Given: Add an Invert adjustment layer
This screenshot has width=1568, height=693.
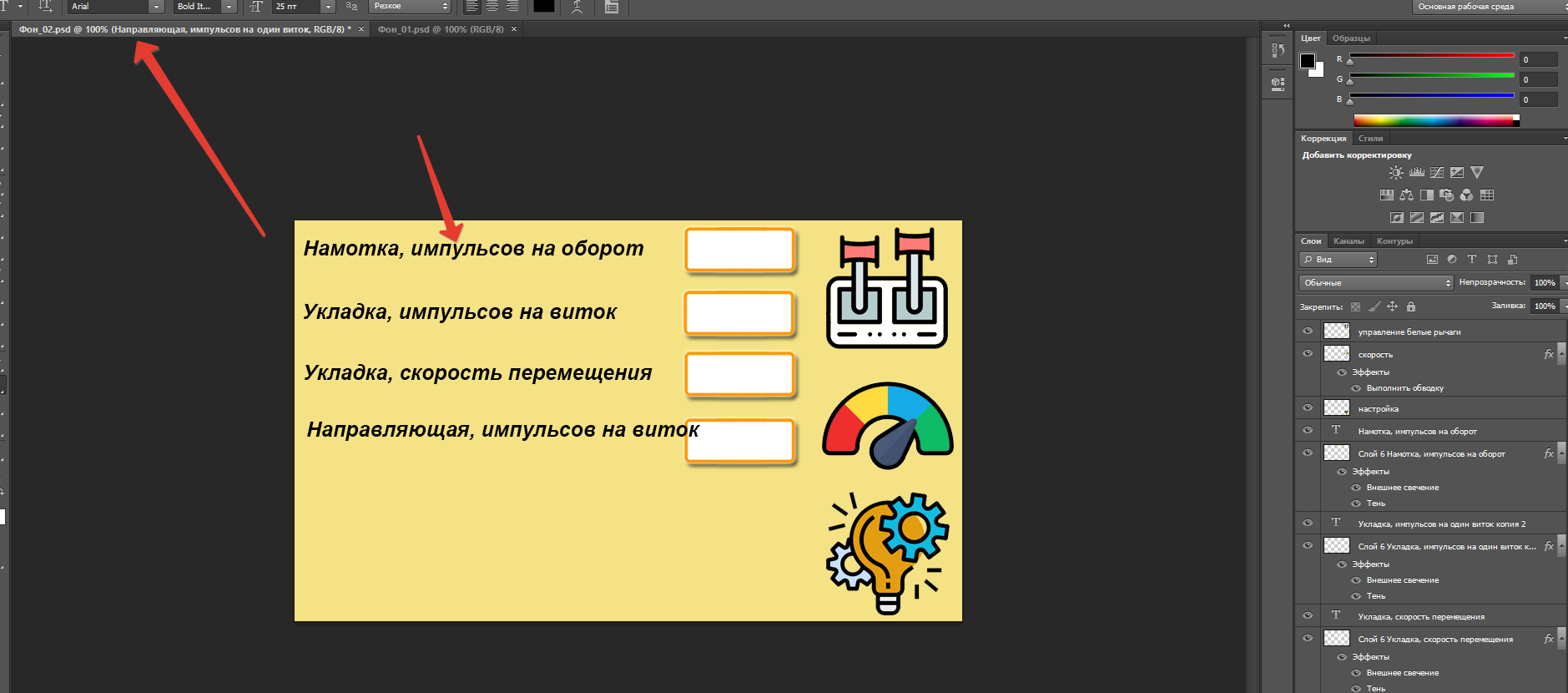Looking at the screenshot, I should (x=1397, y=218).
